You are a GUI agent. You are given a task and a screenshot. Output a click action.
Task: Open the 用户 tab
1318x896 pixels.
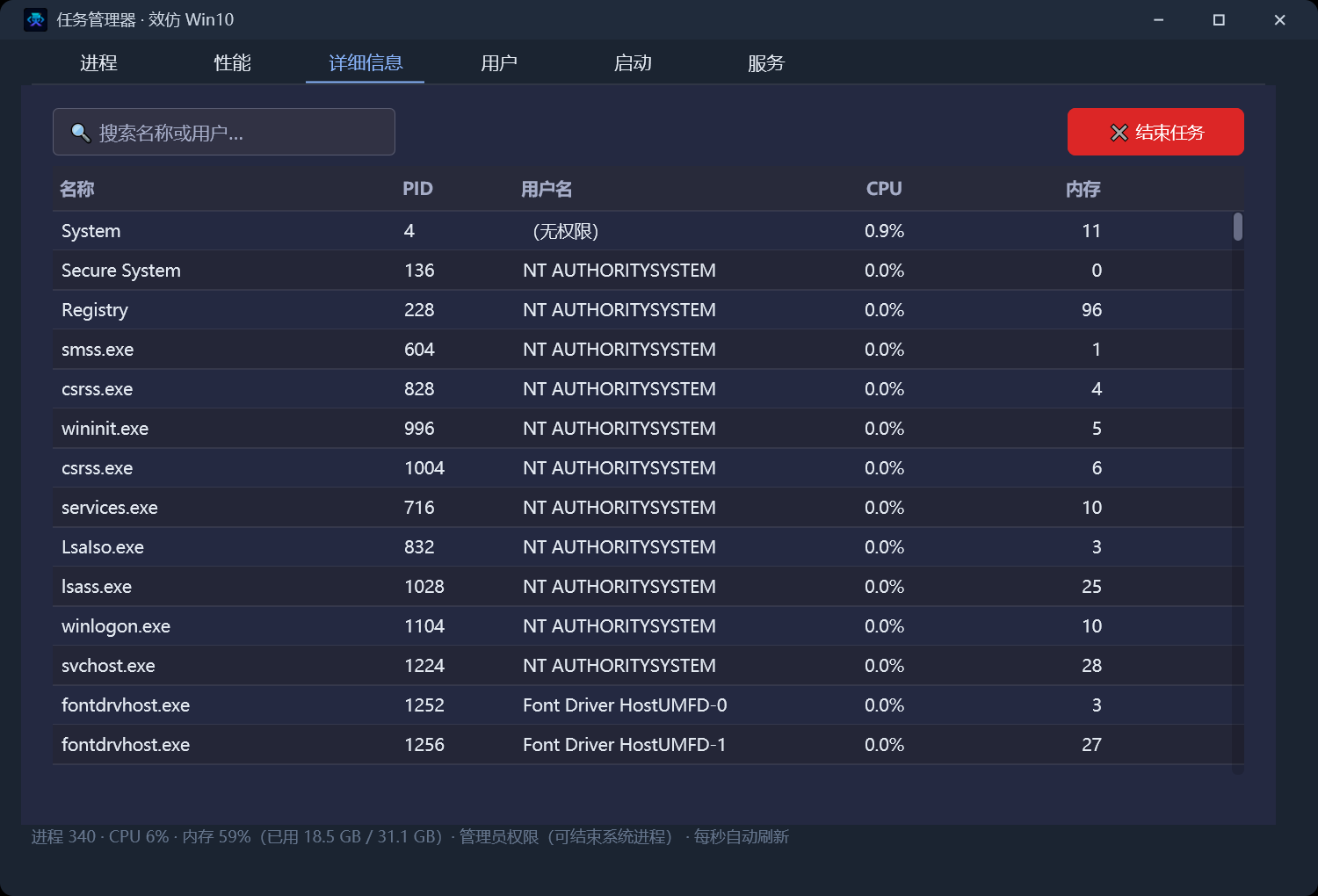[x=499, y=63]
